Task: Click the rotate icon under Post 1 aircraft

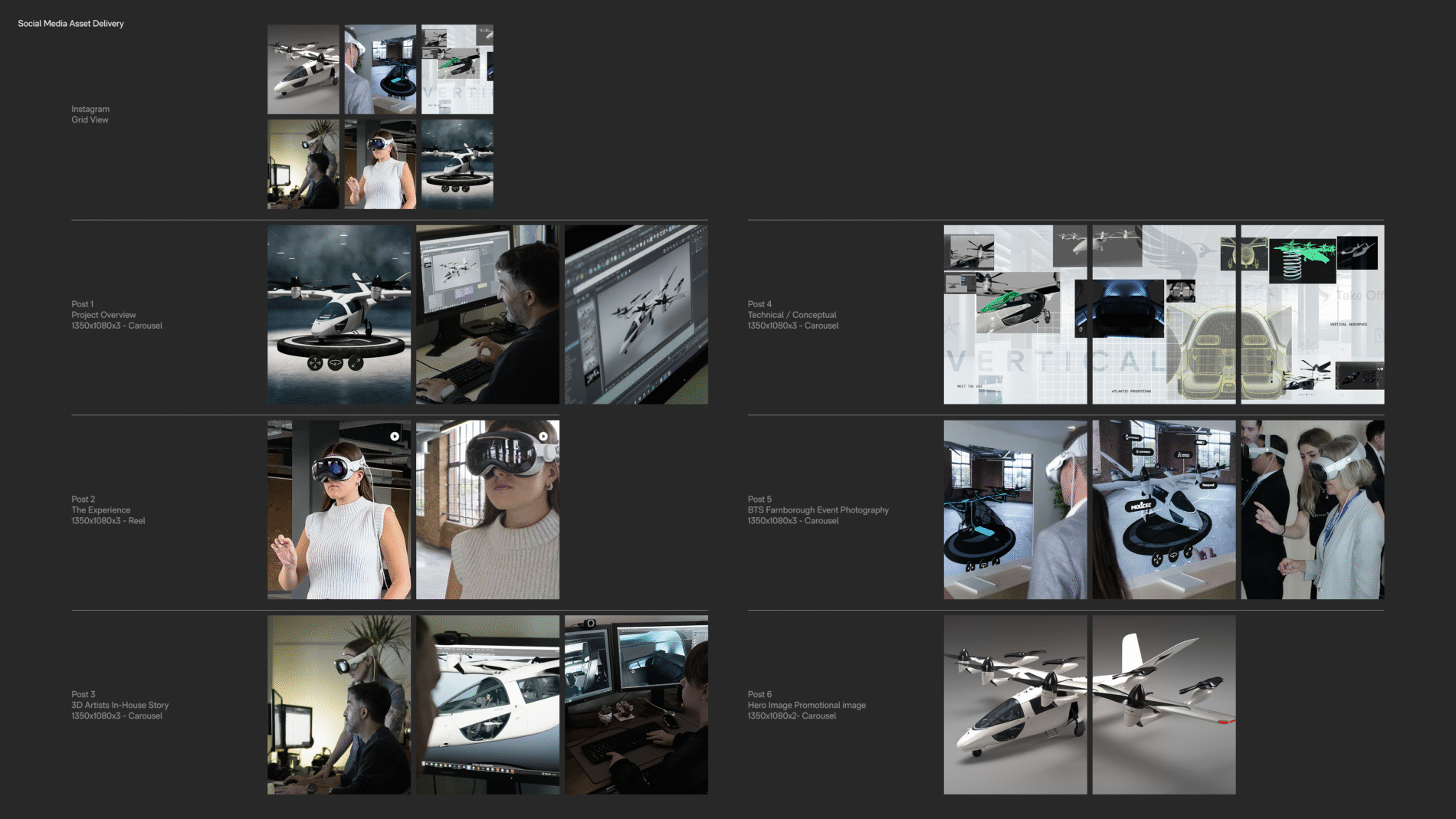Action: point(335,363)
